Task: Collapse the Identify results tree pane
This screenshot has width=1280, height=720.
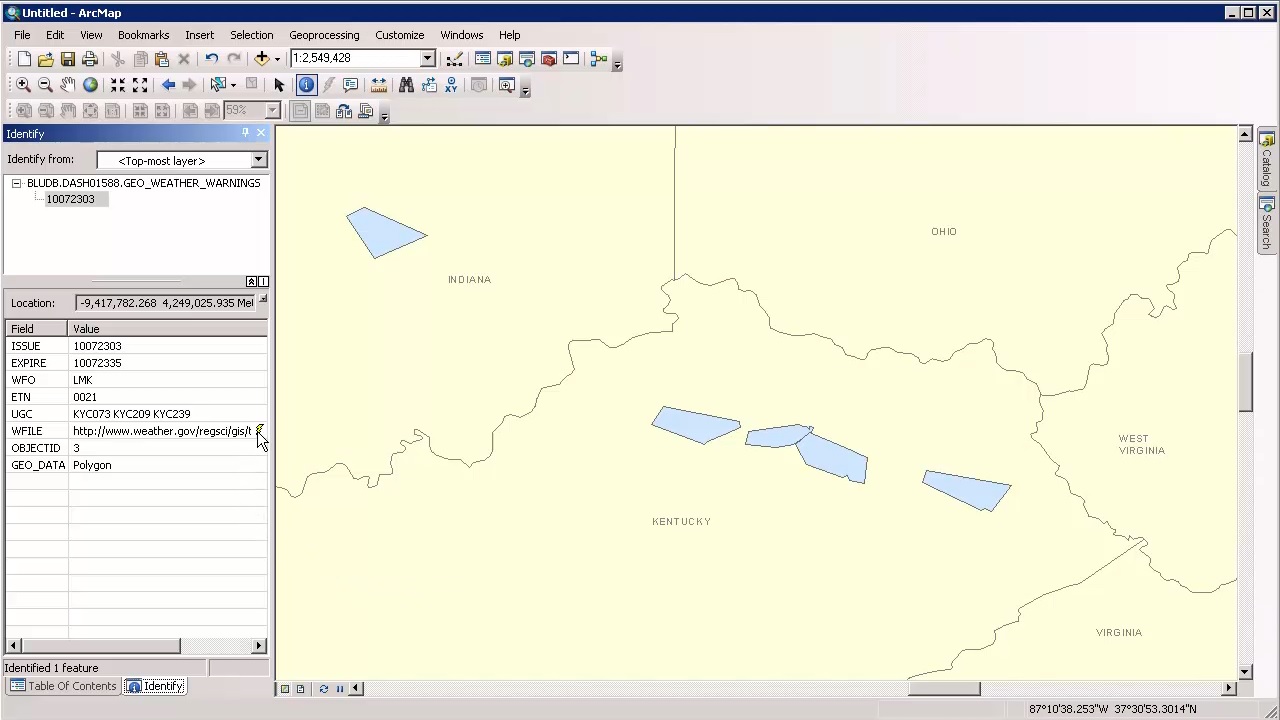Action: pyautogui.click(x=251, y=281)
